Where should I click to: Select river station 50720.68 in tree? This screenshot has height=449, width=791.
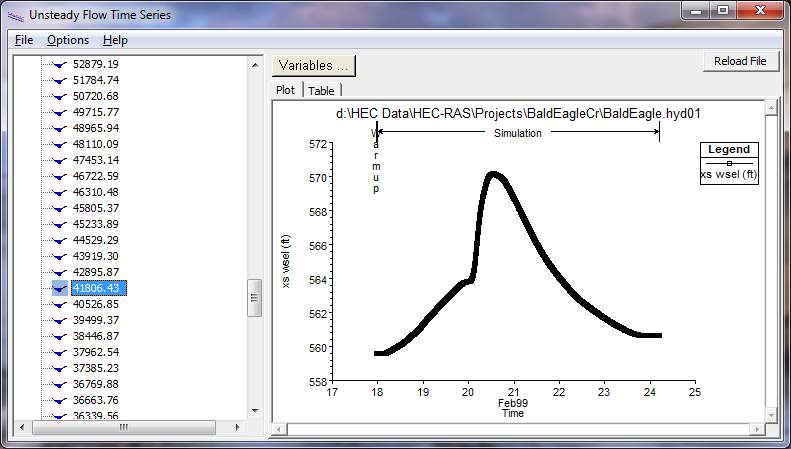[96, 96]
